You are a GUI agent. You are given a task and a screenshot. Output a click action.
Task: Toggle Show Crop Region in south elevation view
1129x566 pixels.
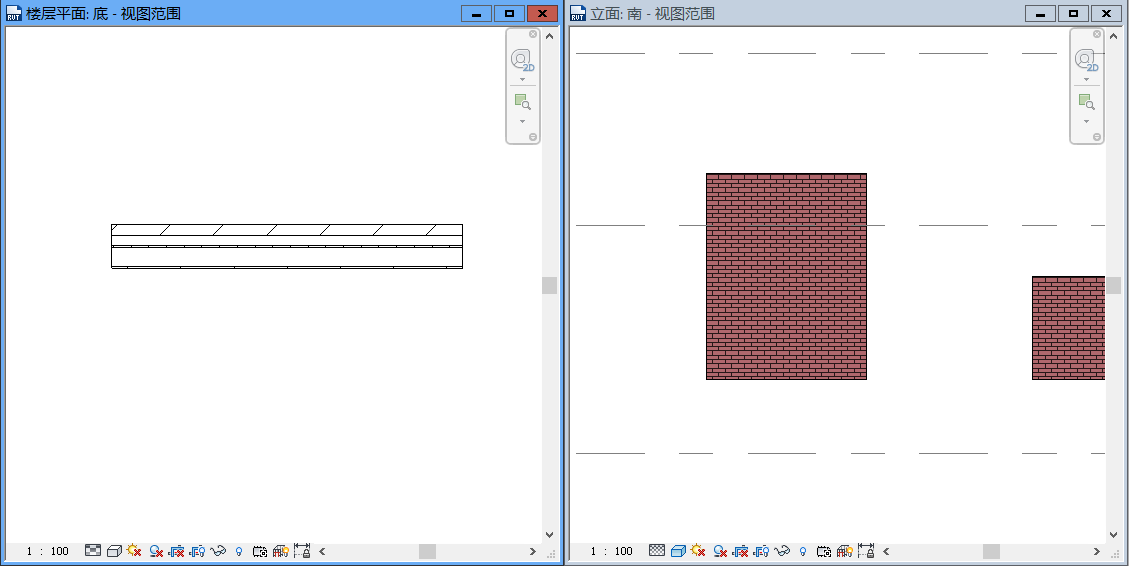pos(761,552)
